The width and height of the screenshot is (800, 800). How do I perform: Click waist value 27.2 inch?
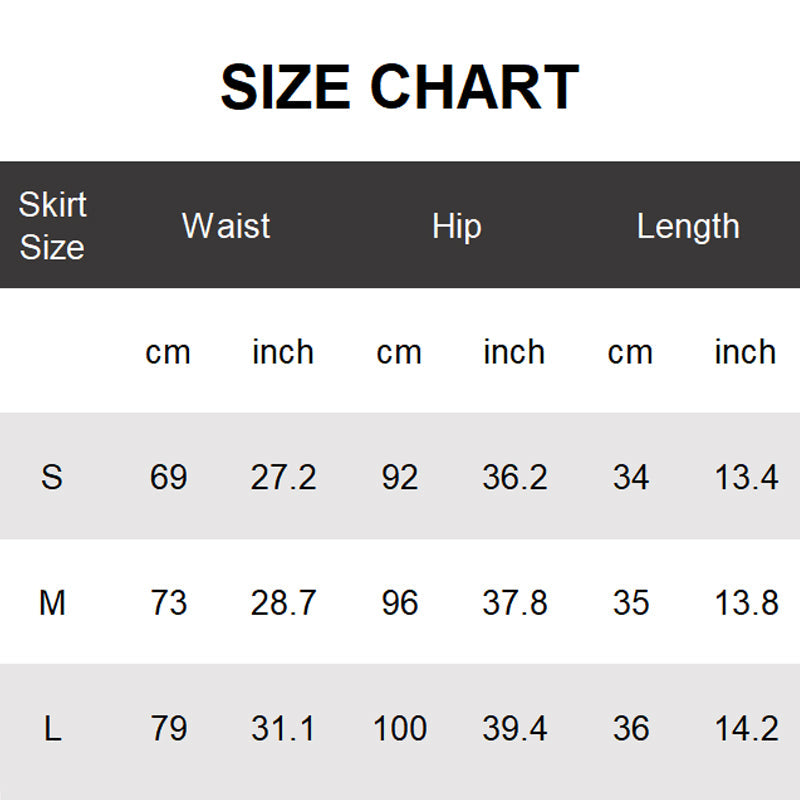[x=283, y=477]
